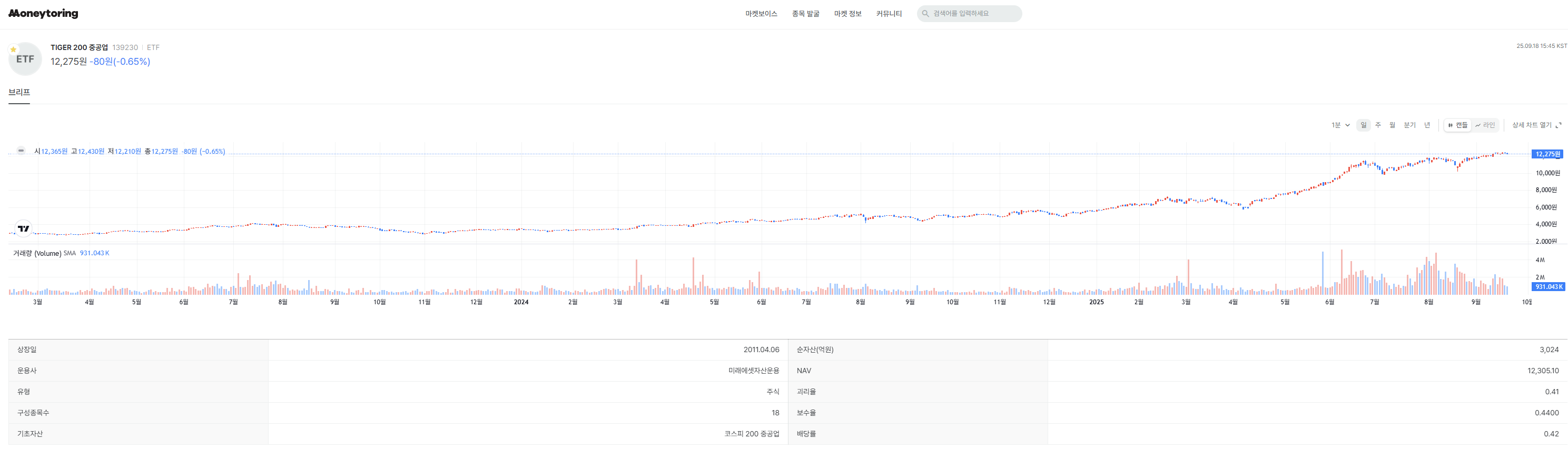Click the TIGER 200 중공업 title
The height and width of the screenshot is (459, 1568).
[79, 47]
